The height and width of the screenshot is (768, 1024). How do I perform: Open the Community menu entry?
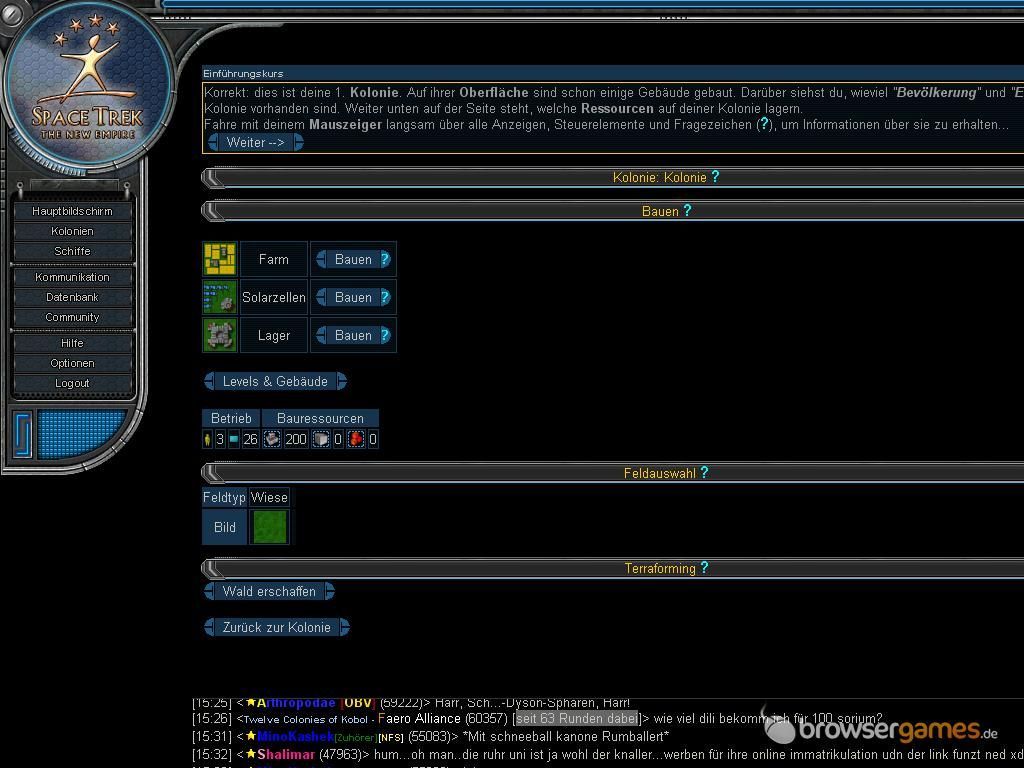72,317
